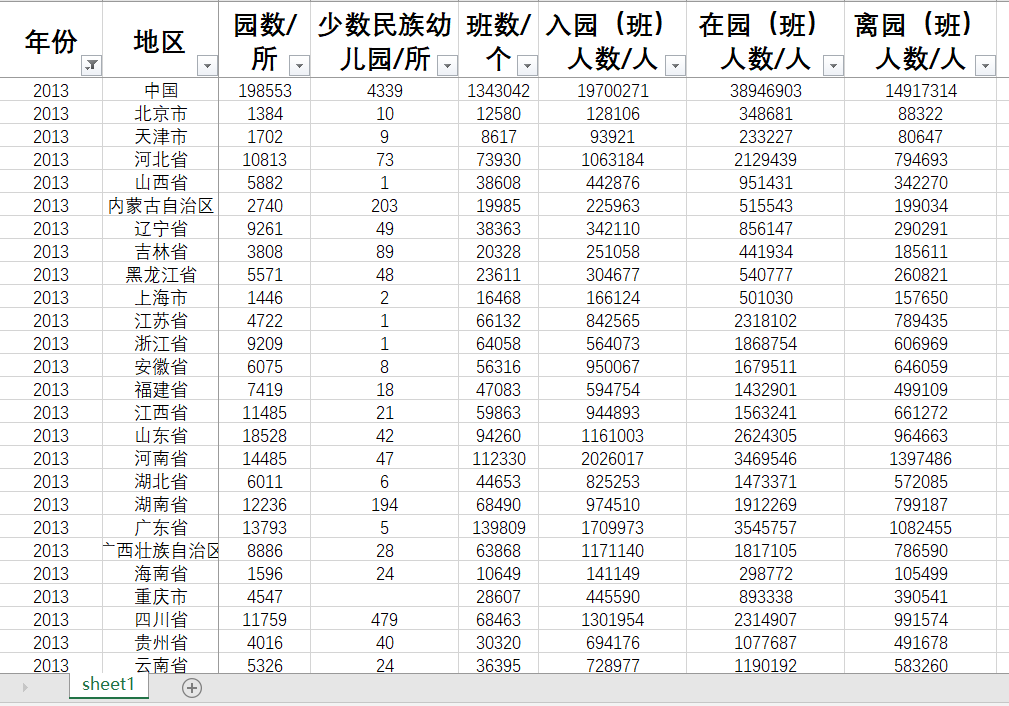Screen dimensions: 1009x706
Task: Select the cell with value 198553
Action: [264, 91]
